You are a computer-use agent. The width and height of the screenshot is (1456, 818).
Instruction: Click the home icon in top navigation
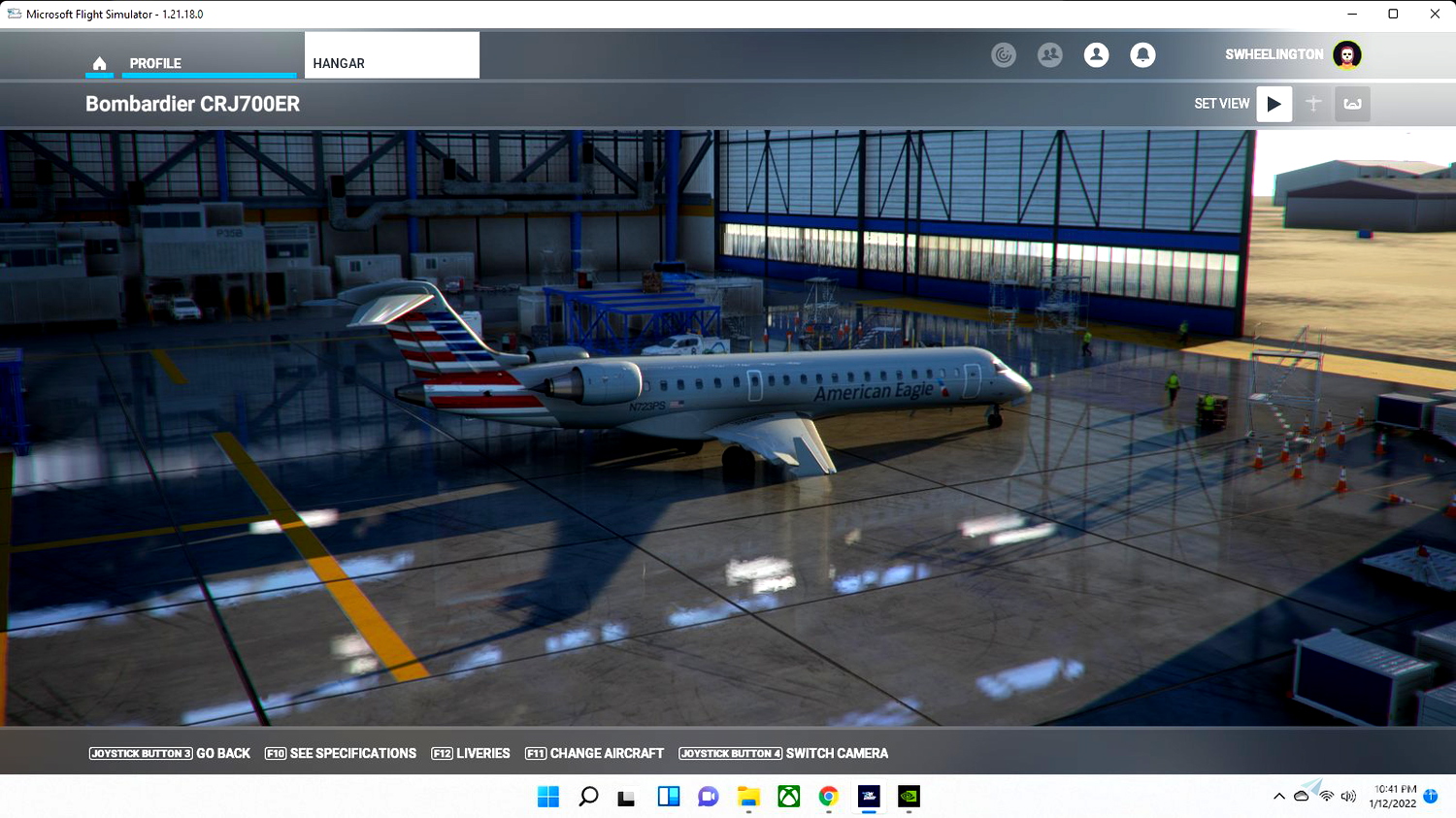point(99,63)
